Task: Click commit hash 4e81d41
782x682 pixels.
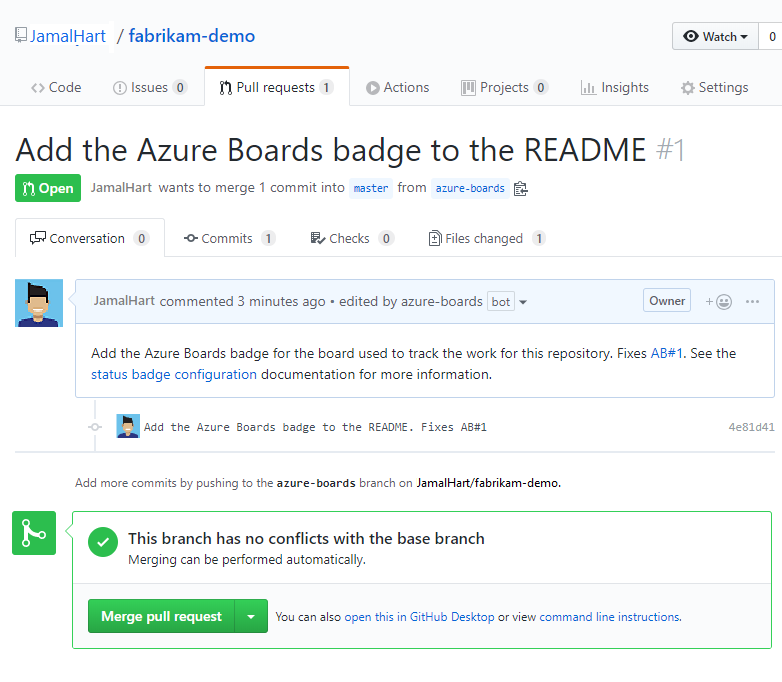Action: (751, 427)
